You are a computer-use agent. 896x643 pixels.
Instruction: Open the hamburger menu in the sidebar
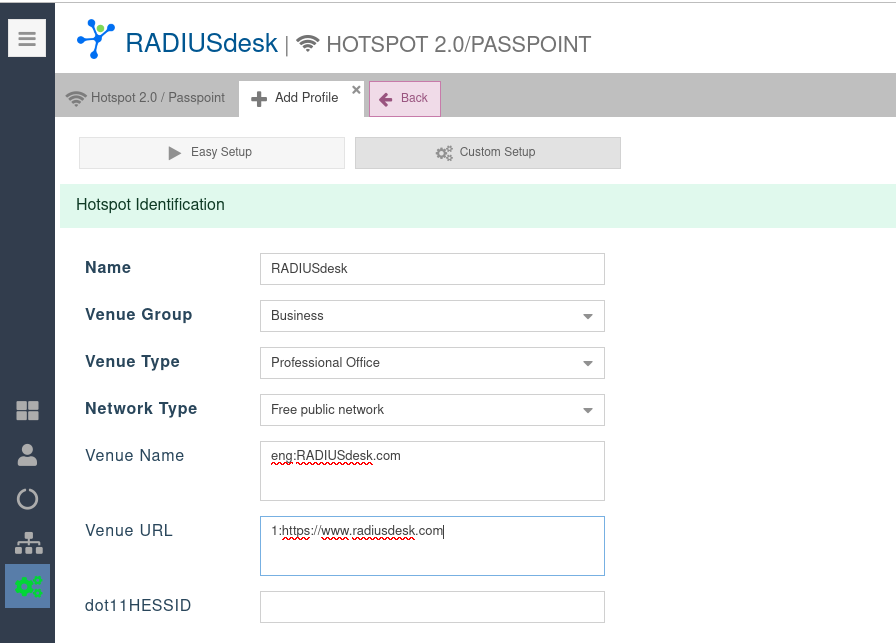click(27, 39)
